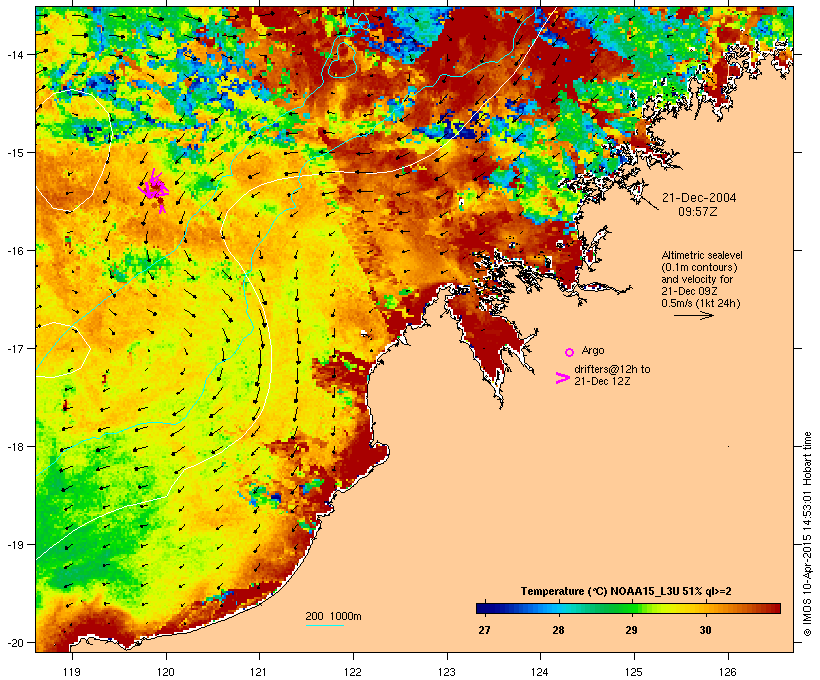Select the '09:57Z' time text
This screenshot has width=820, height=680.
pyautogui.click(x=698, y=212)
